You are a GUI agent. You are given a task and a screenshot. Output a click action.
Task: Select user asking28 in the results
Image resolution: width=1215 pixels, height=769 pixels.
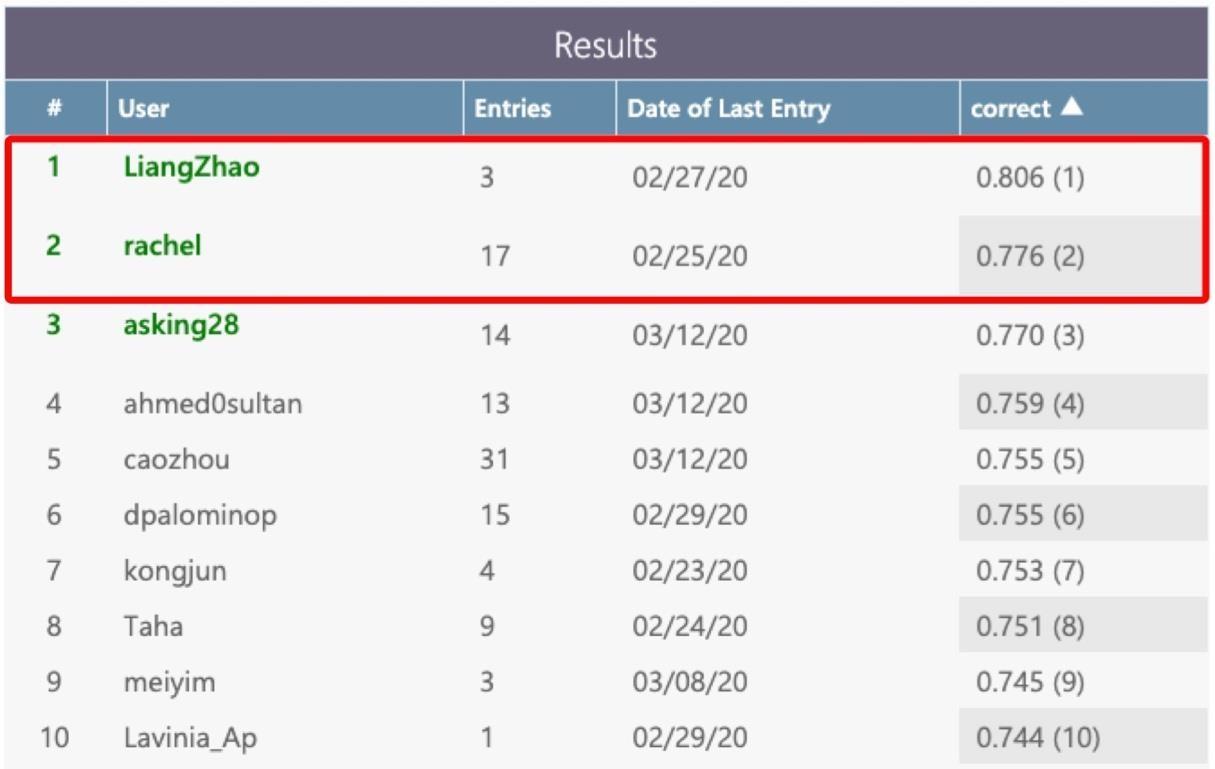tap(181, 325)
